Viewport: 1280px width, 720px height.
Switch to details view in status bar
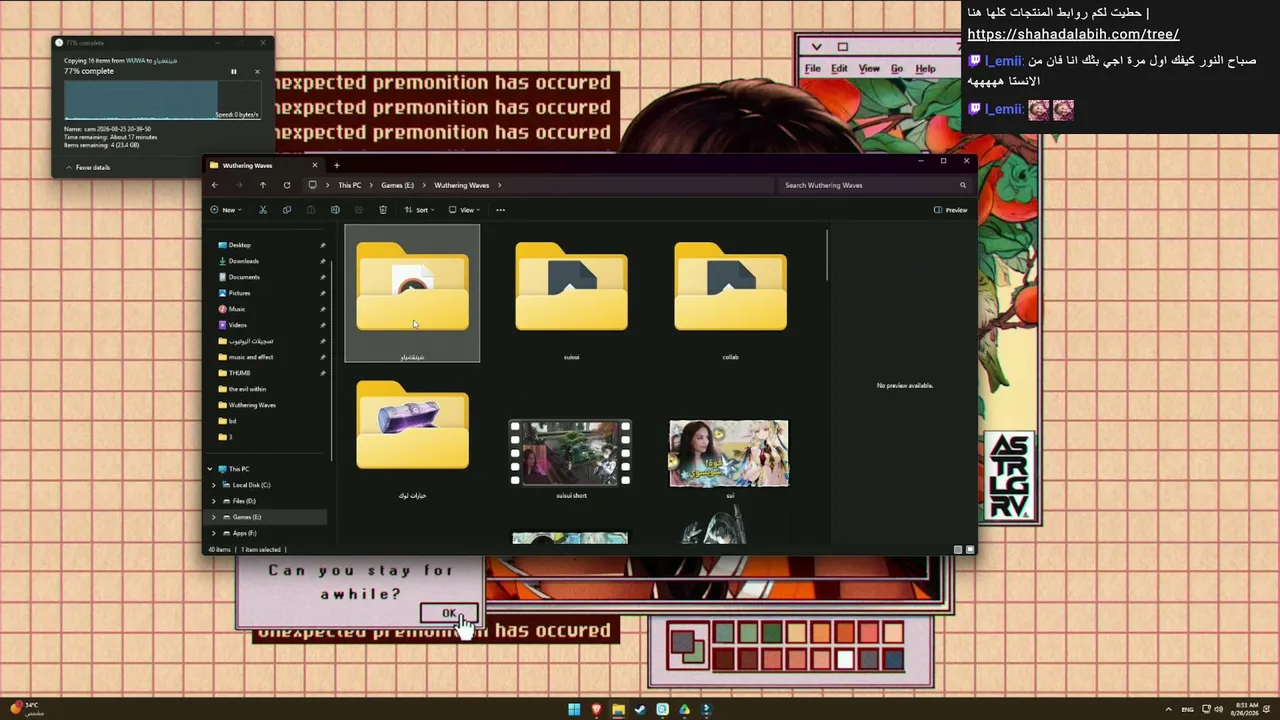(958, 549)
